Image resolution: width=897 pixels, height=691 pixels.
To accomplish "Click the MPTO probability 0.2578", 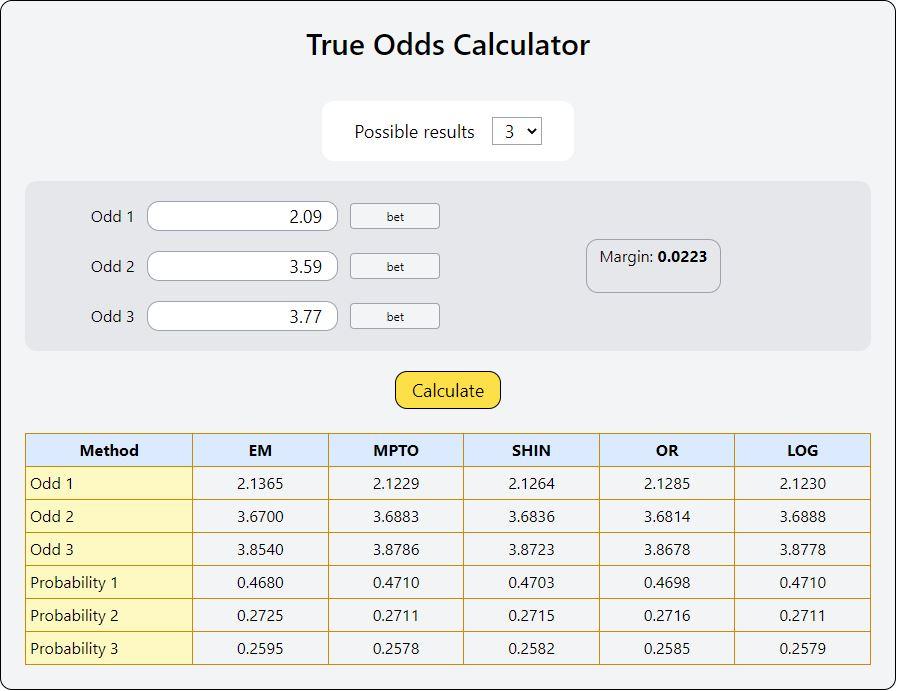I will click(396, 649).
